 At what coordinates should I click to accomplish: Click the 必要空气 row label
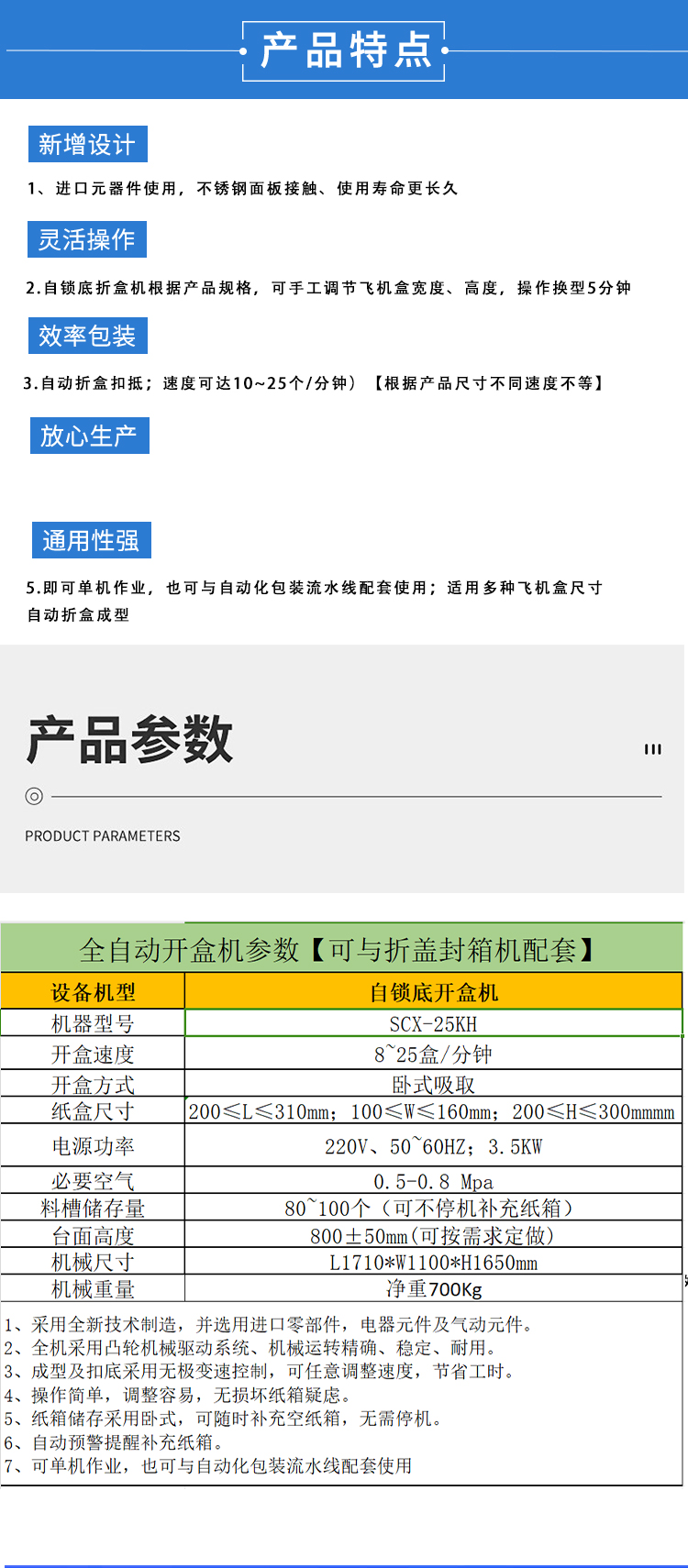click(93, 1181)
